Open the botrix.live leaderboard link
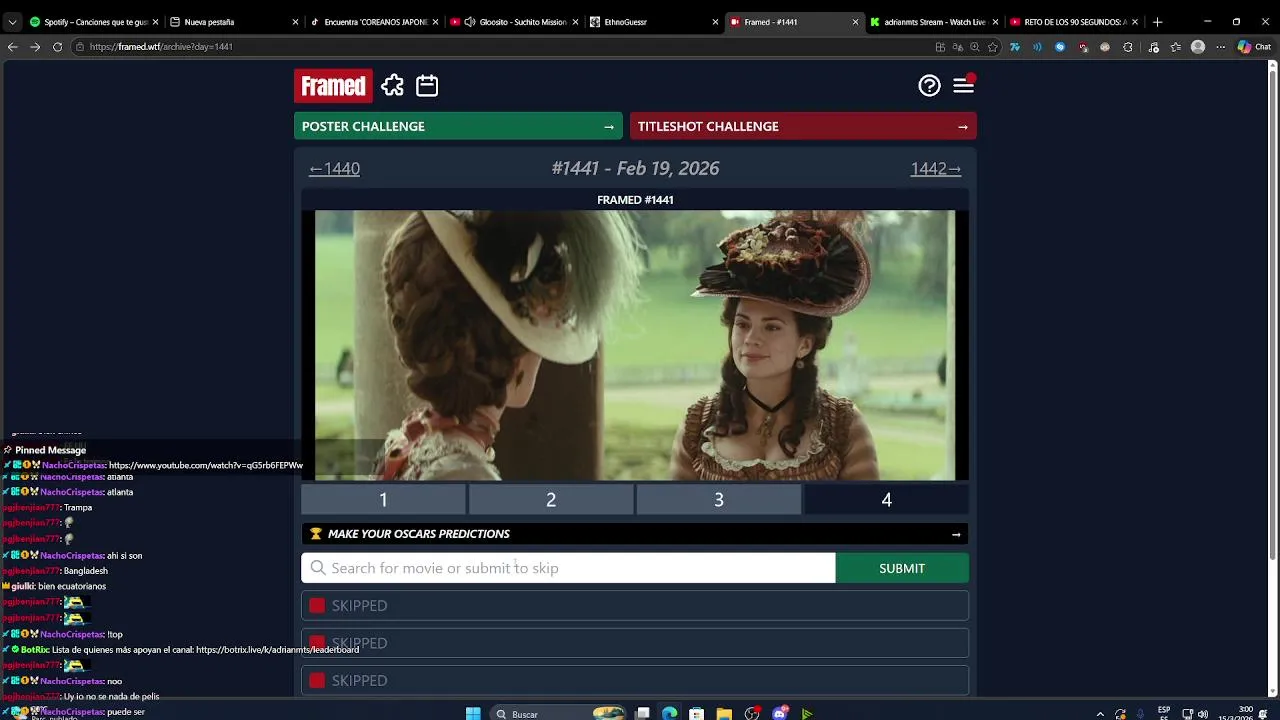Screen dimensions: 1280x720 [277, 650]
